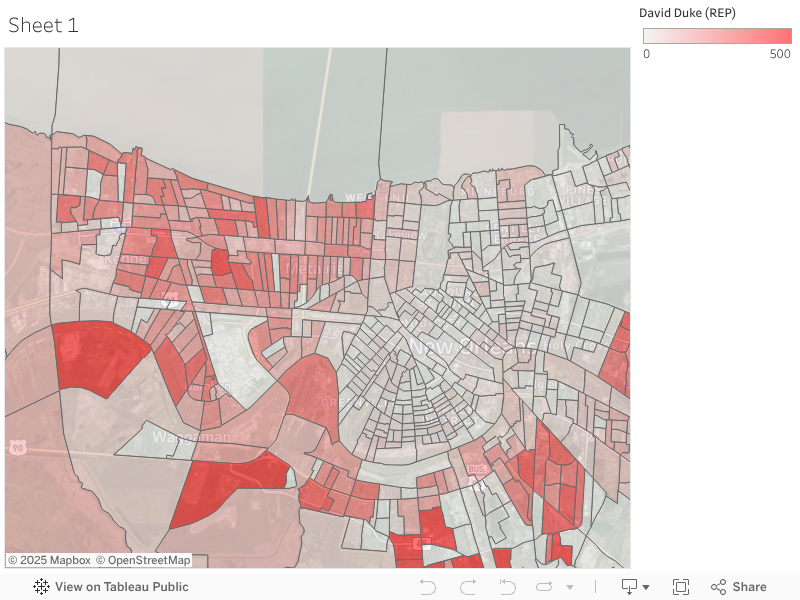This screenshot has width=800, height=600.
Task: Select the dark red precinct west of Harahan
Action: [97, 357]
